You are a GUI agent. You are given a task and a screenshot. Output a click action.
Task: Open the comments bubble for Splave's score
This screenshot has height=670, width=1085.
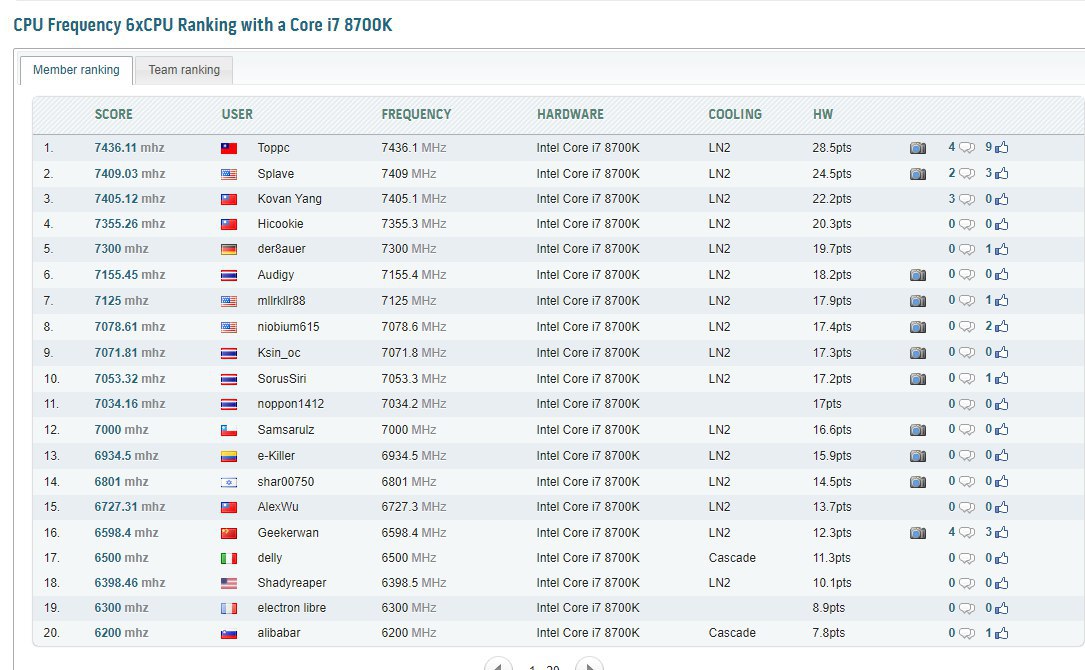click(967, 174)
